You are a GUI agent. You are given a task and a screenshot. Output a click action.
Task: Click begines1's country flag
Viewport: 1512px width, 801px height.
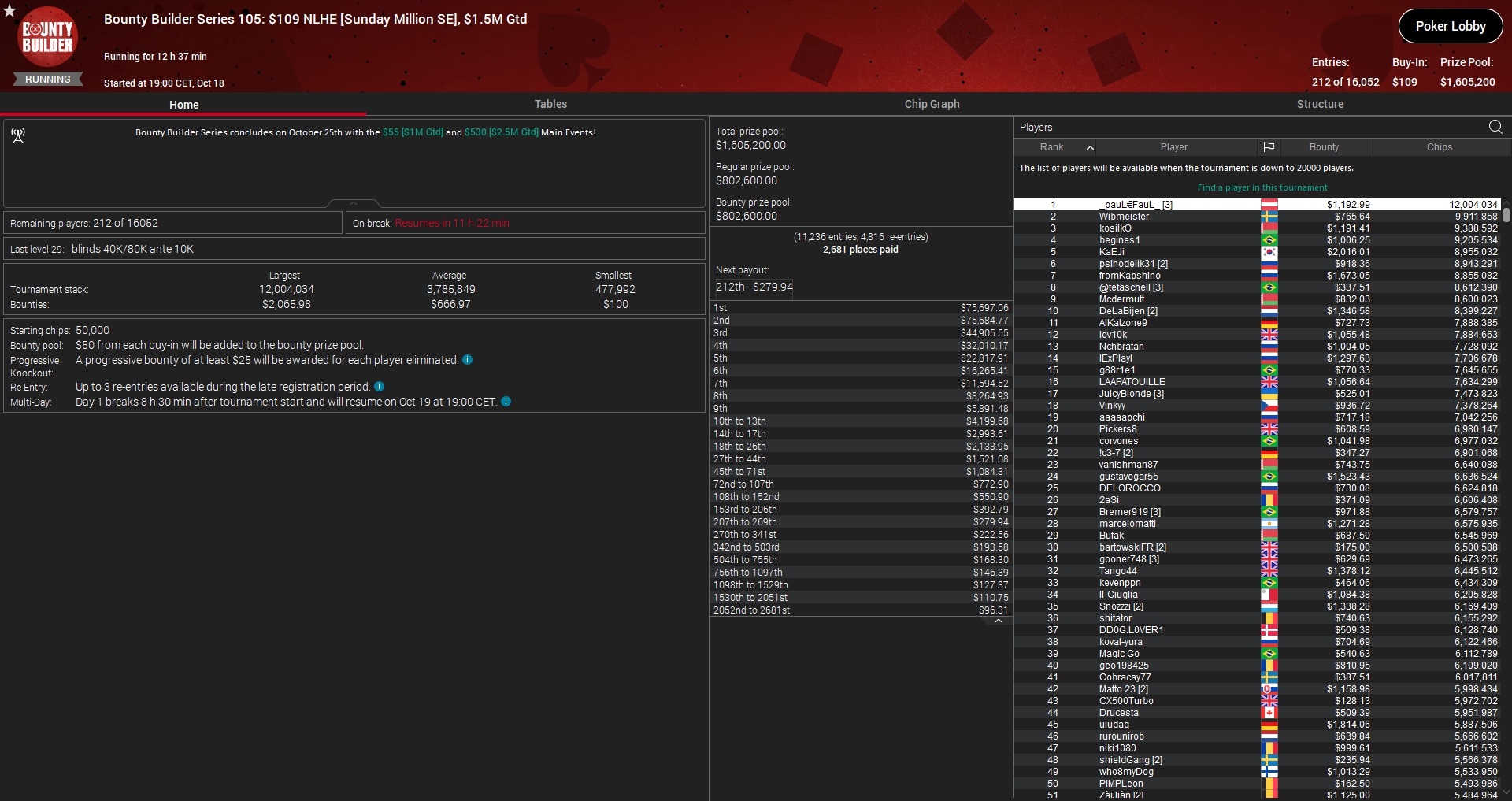(x=1269, y=240)
